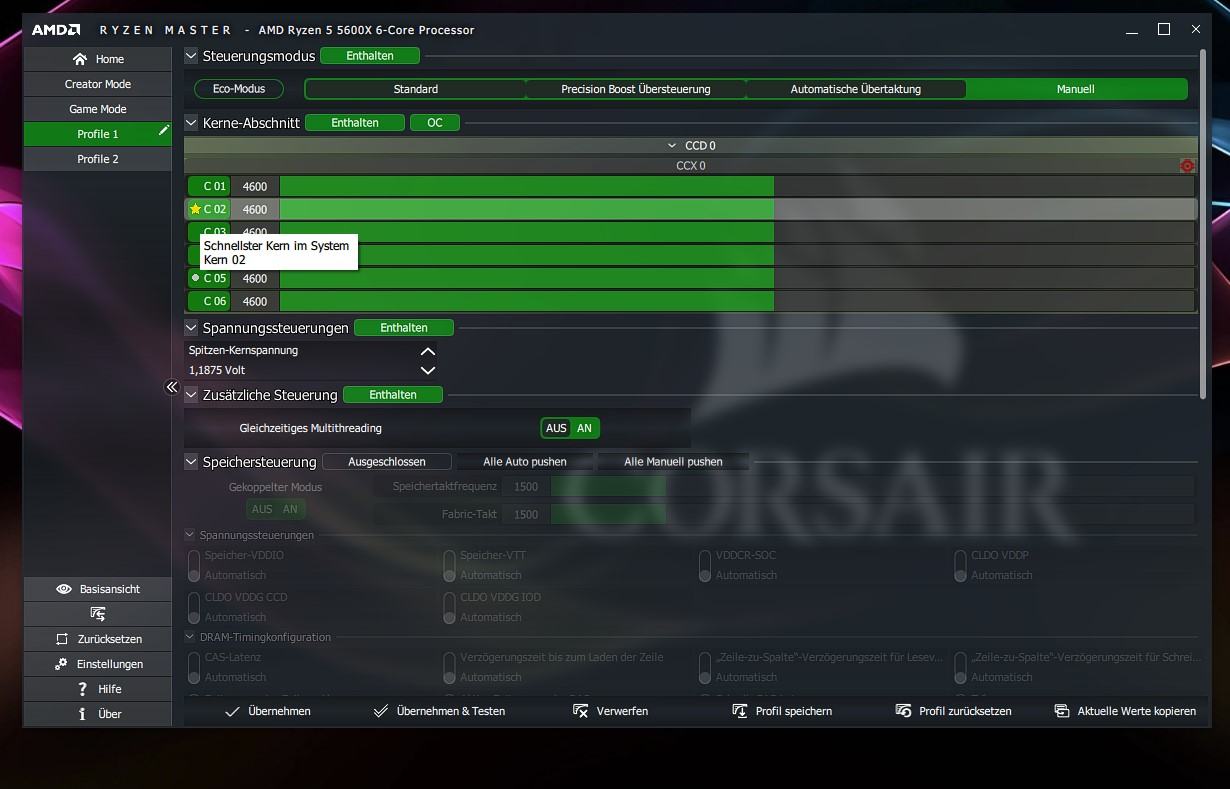This screenshot has width=1230, height=789.
Task: Click C 01 frequency value 4600
Action: 255,186
